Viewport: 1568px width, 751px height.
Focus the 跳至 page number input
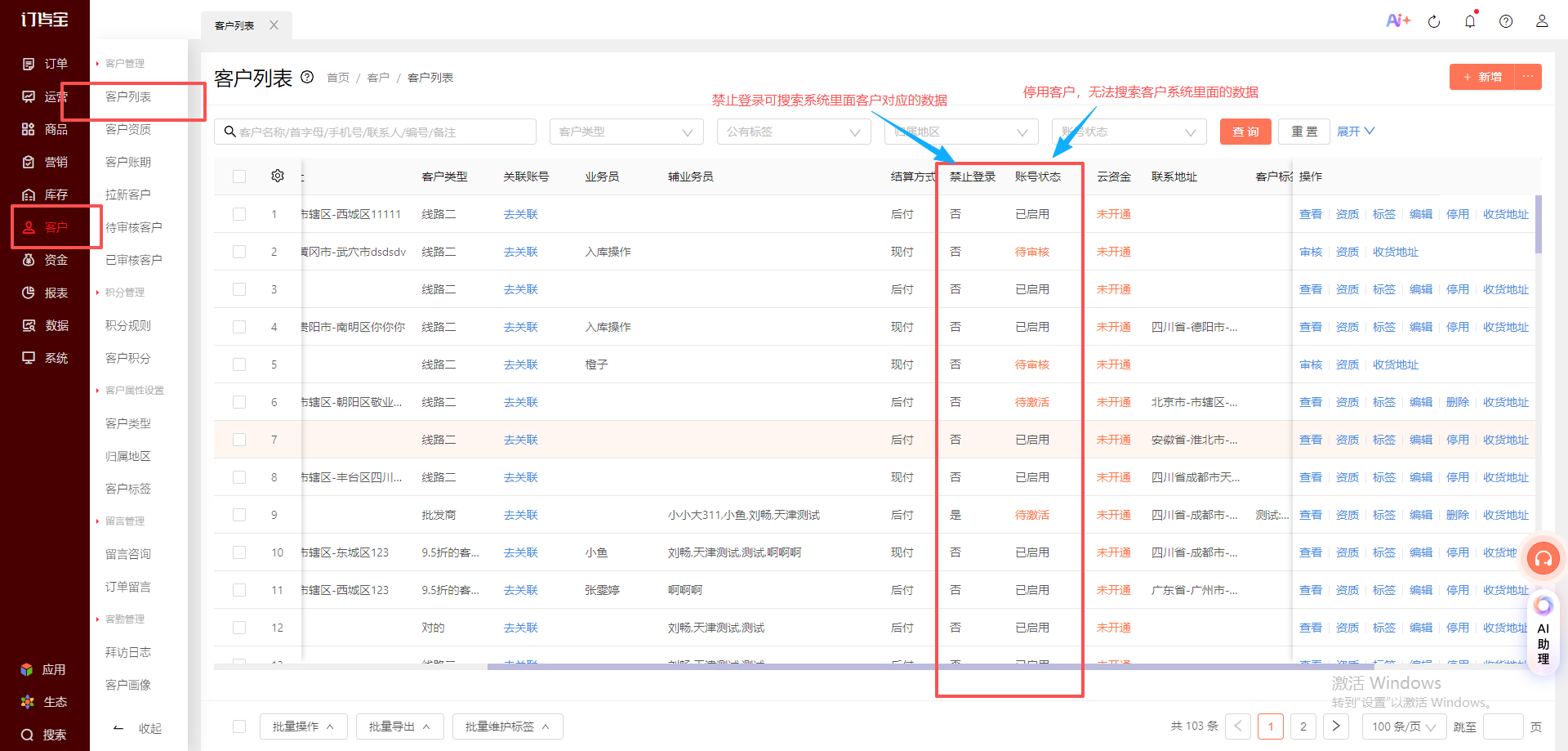pyautogui.click(x=1503, y=726)
